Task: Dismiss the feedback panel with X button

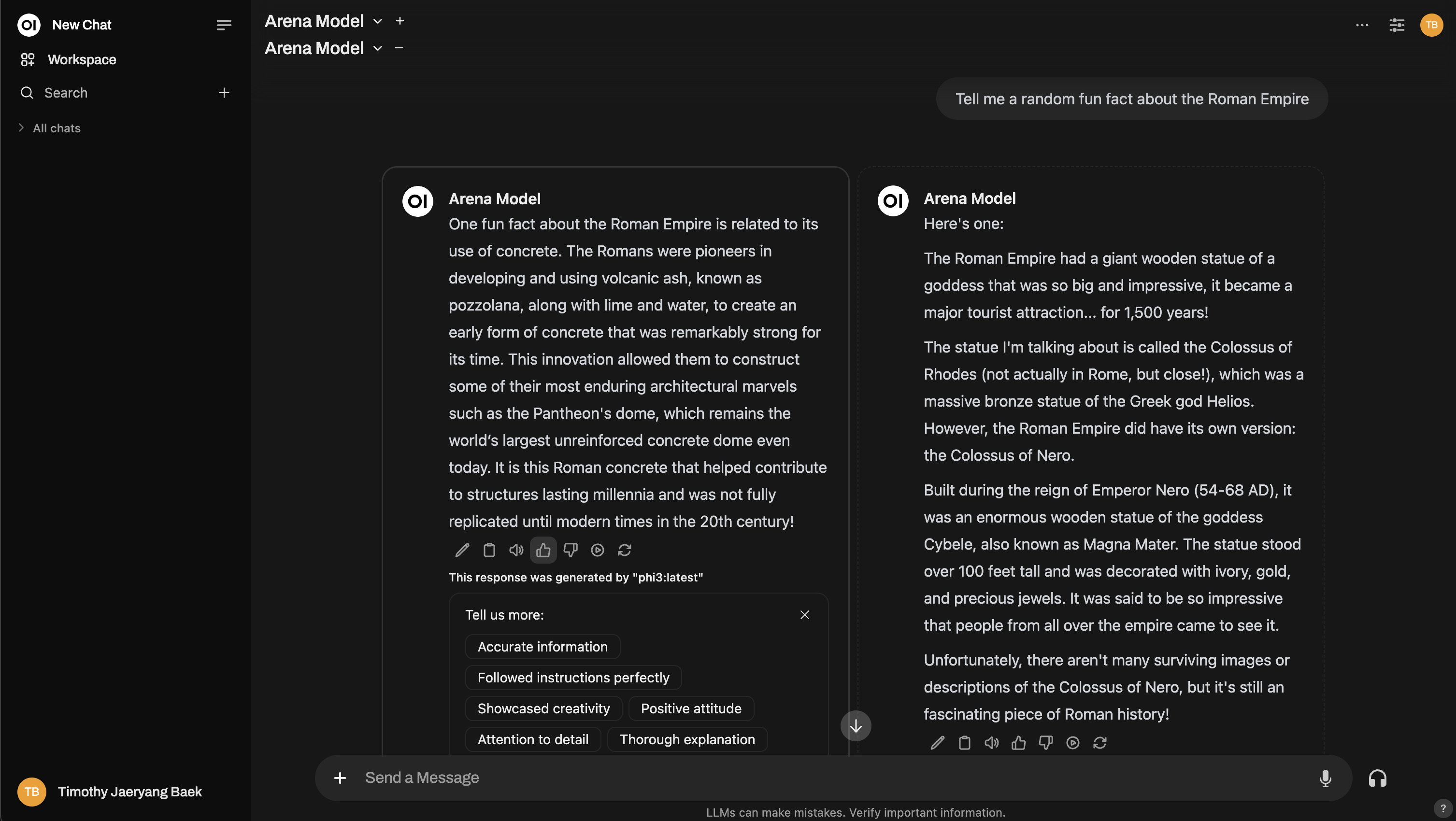Action: [x=805, y=615]
